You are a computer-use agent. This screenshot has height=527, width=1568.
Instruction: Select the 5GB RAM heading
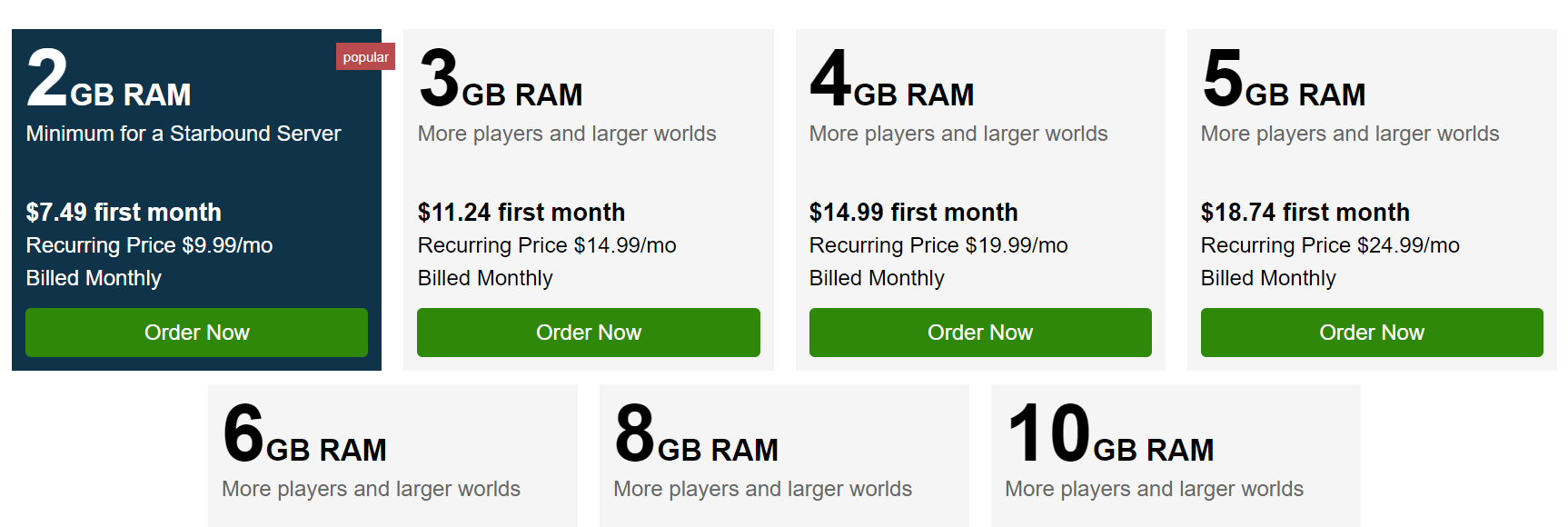pos(1284,81)
